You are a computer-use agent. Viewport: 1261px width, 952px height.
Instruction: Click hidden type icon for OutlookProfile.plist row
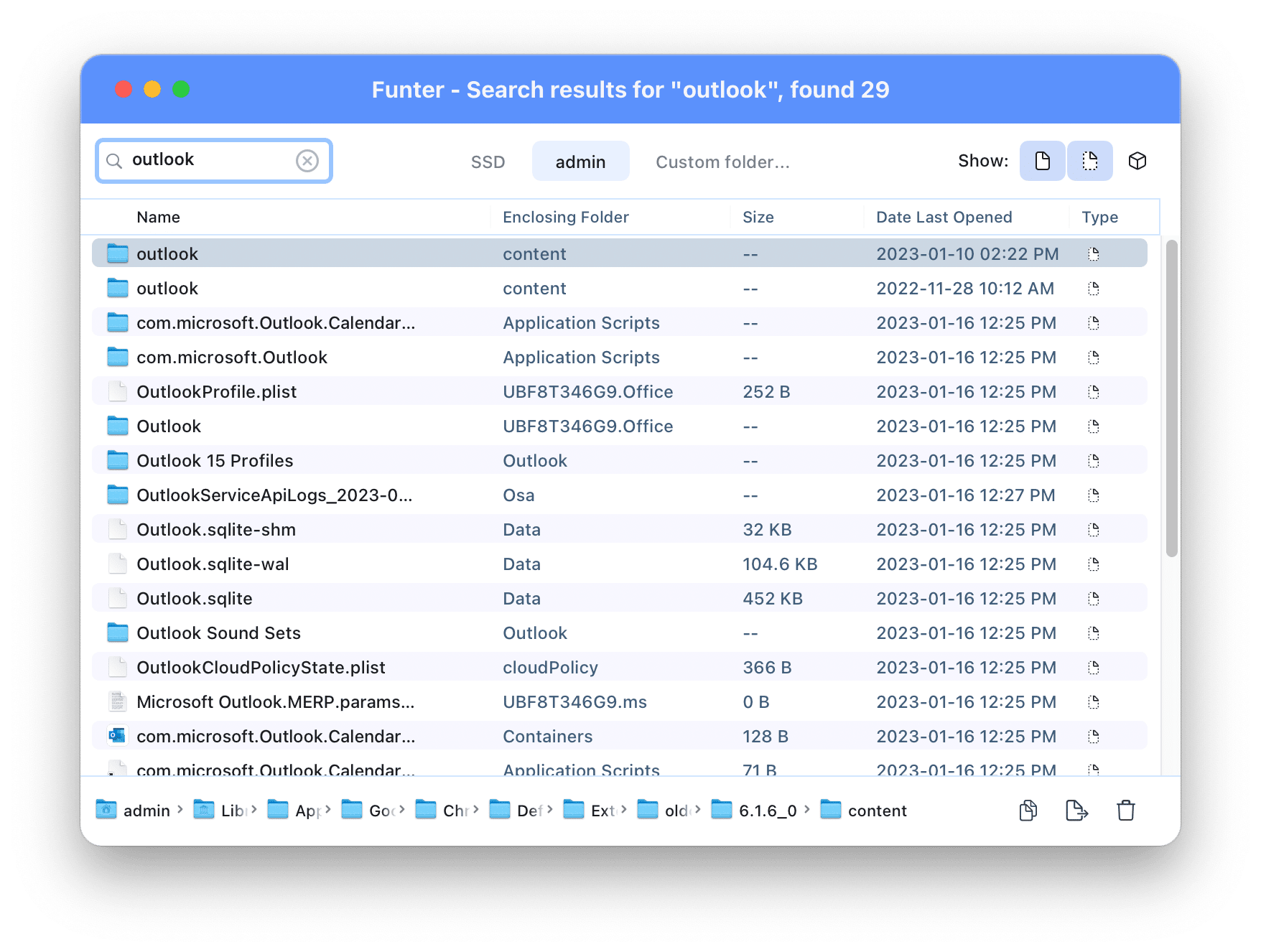tap(1094, 392)
